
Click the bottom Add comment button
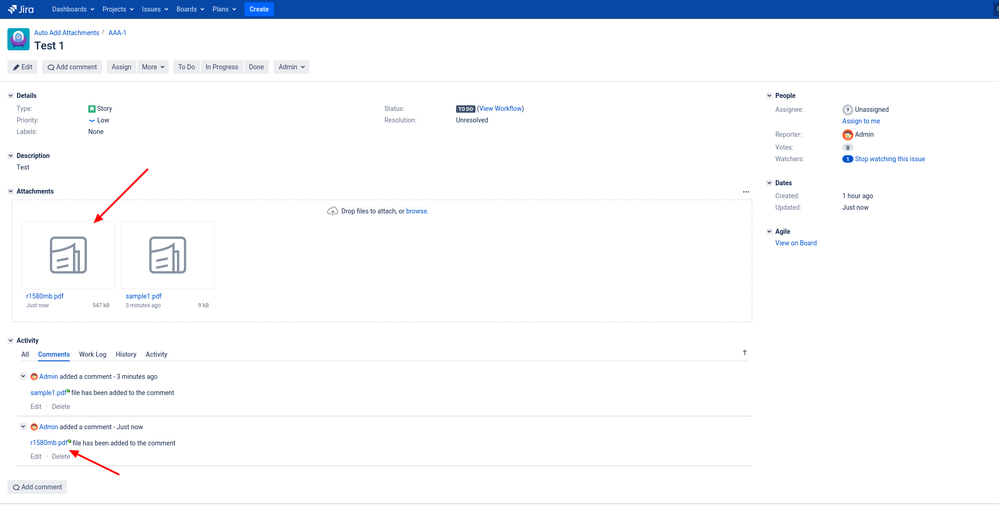[x=37, y=487]
